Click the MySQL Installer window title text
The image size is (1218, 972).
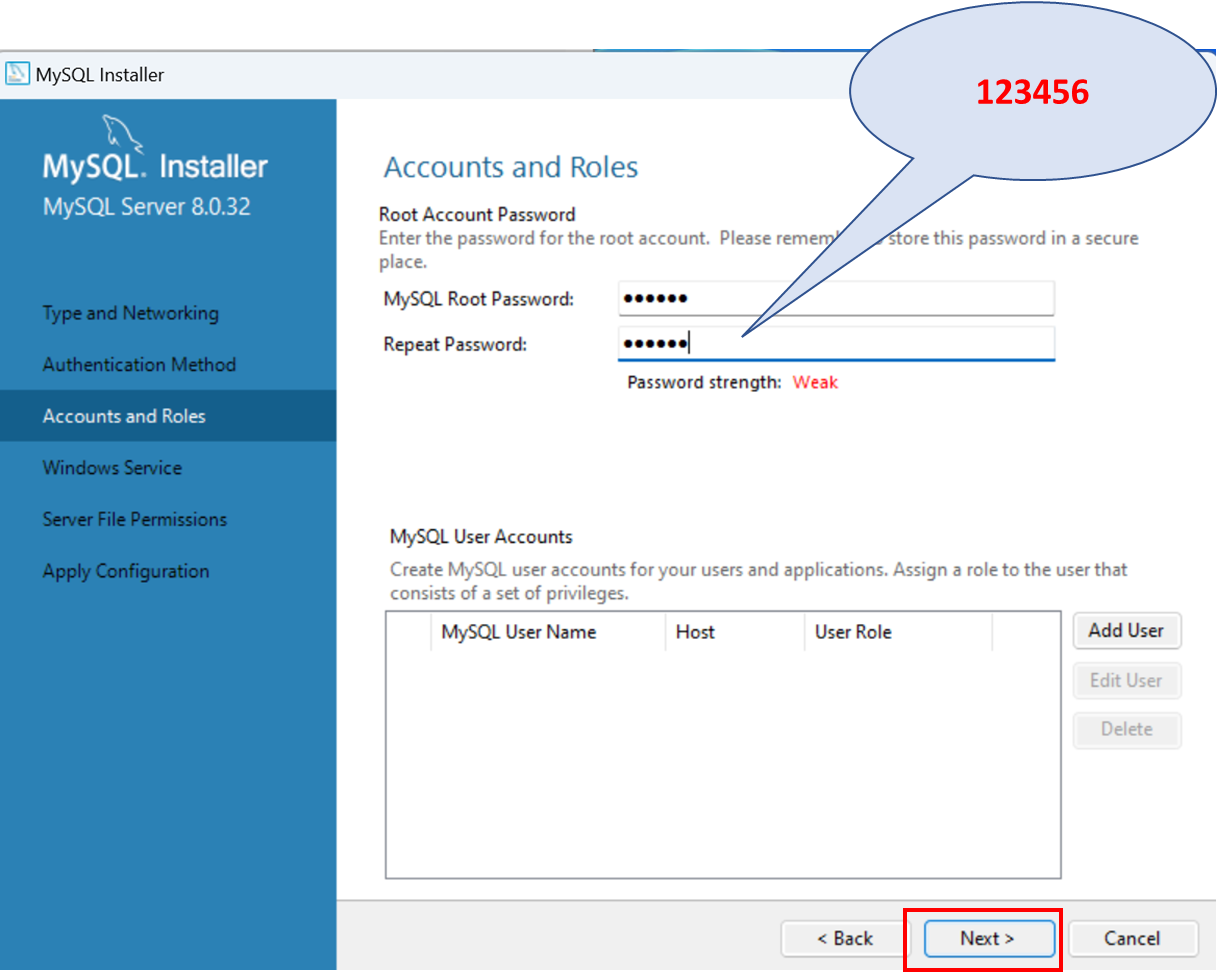pyautogui.click(x=100, y=75)
